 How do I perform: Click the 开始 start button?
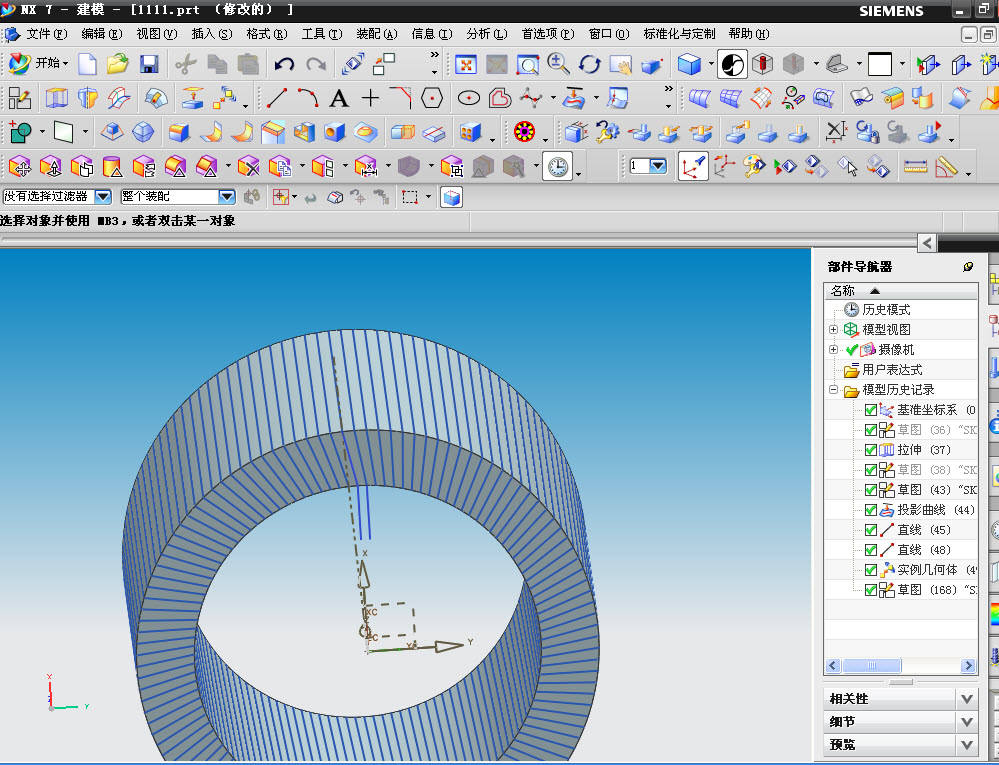38,63
